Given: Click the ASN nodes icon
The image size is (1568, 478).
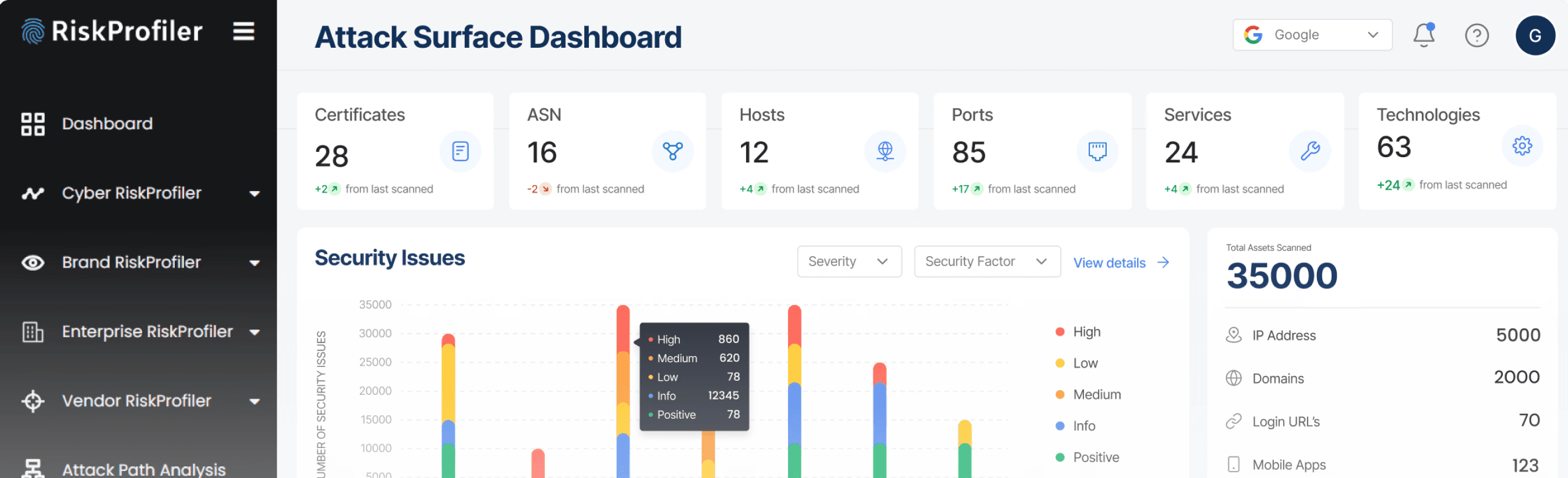Looking at the screenshot, I should click(673, 151).
